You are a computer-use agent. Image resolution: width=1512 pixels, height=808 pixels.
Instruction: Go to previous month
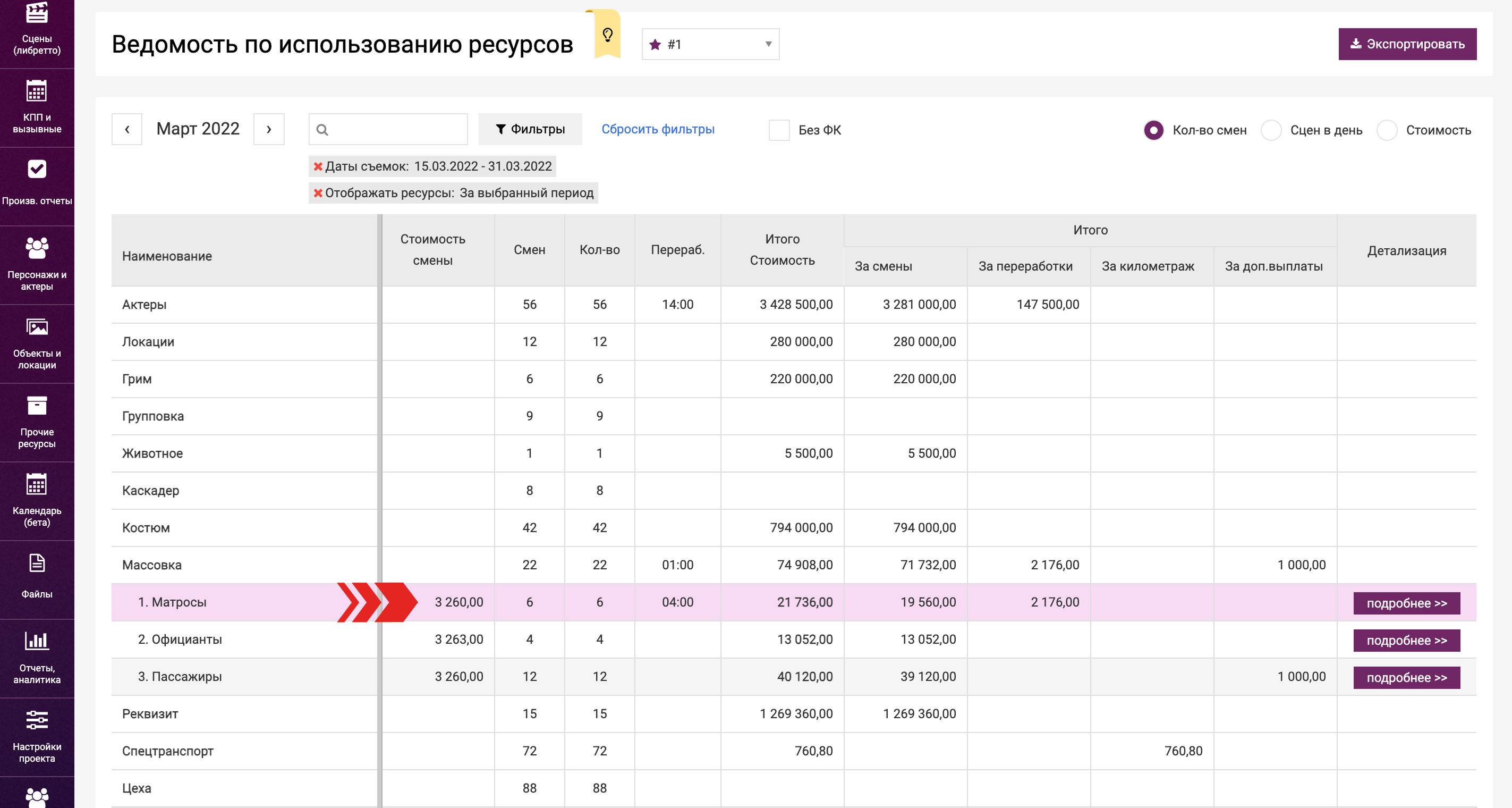tap(127, 129)
